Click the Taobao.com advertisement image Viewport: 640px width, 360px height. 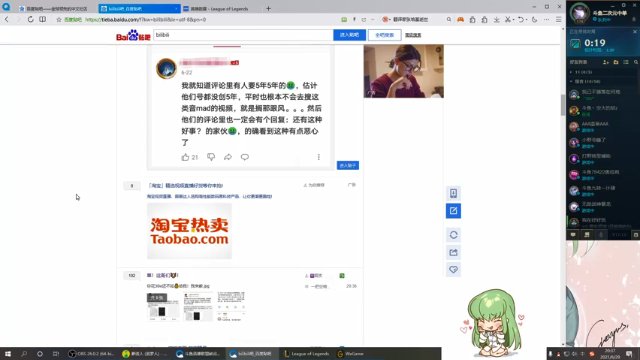[189, 231]
